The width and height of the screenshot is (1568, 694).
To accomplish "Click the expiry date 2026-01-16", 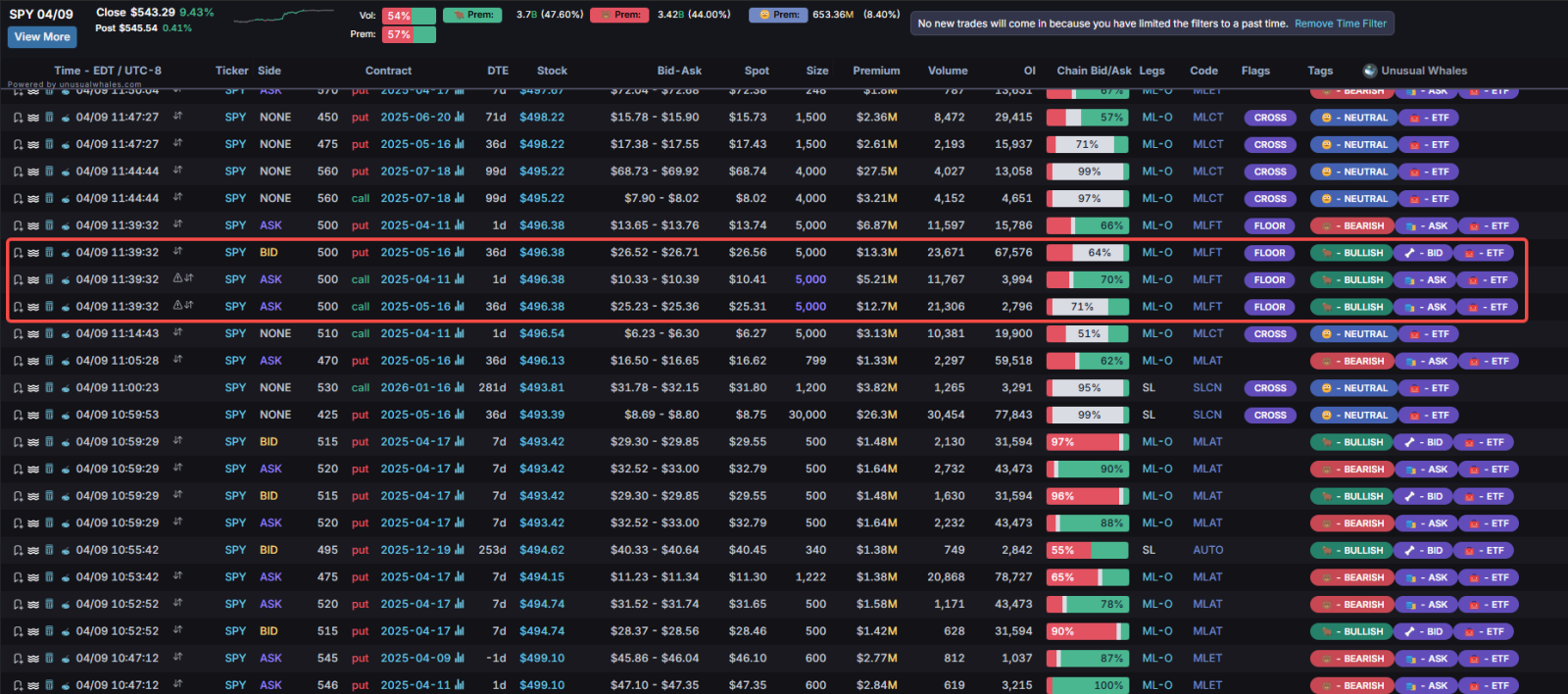I will pyautogui.click(x=416, y=388).
